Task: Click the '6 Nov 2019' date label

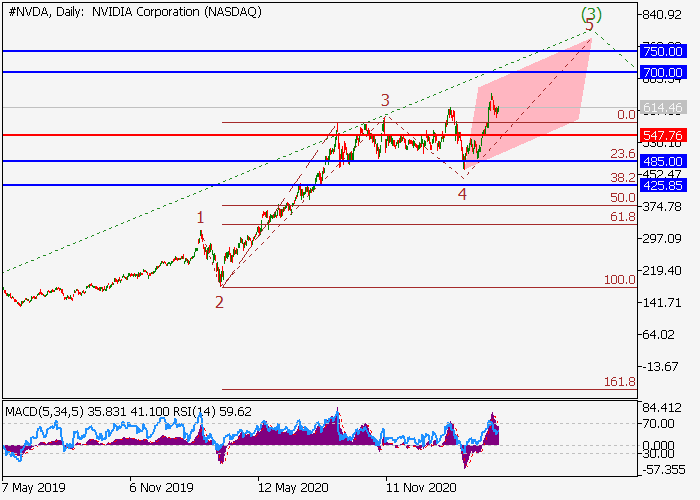Action: point(161,487)
